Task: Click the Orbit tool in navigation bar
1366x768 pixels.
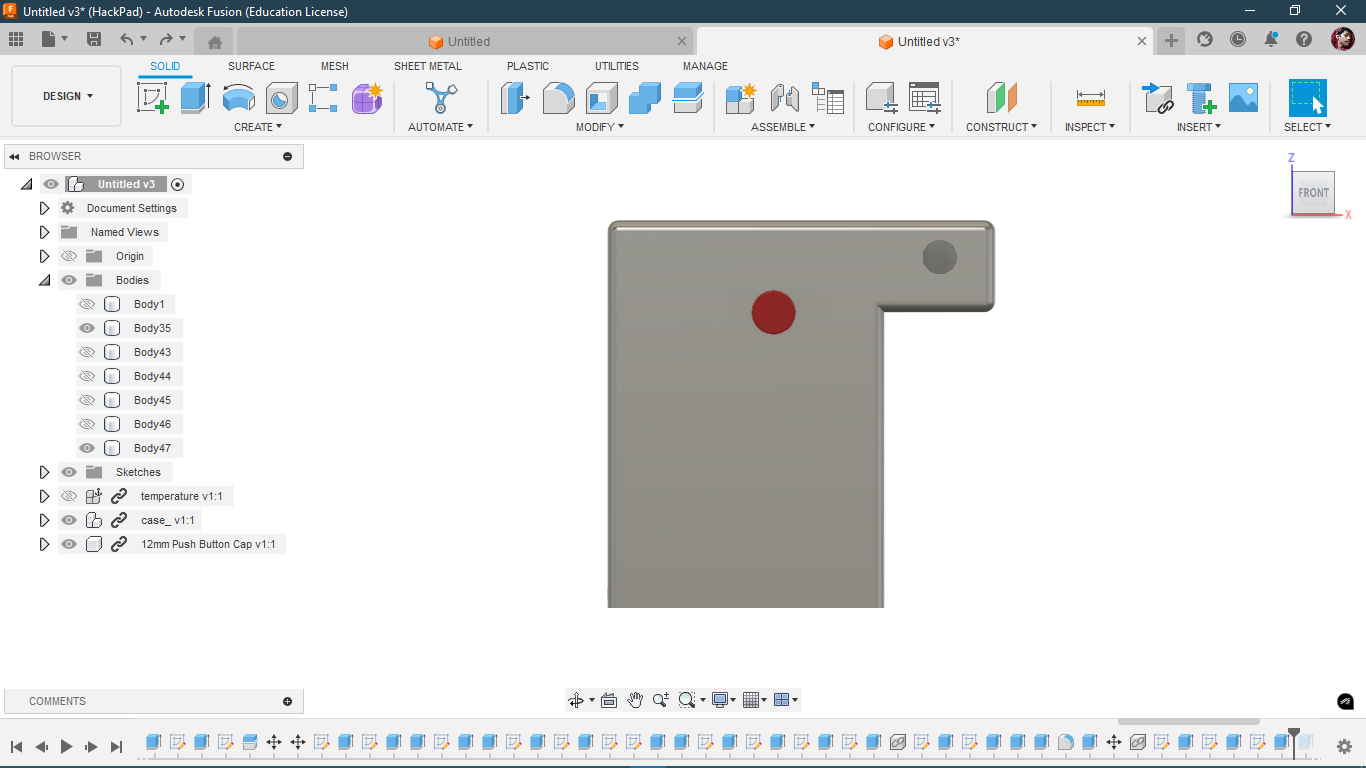Action: (576, 700)
